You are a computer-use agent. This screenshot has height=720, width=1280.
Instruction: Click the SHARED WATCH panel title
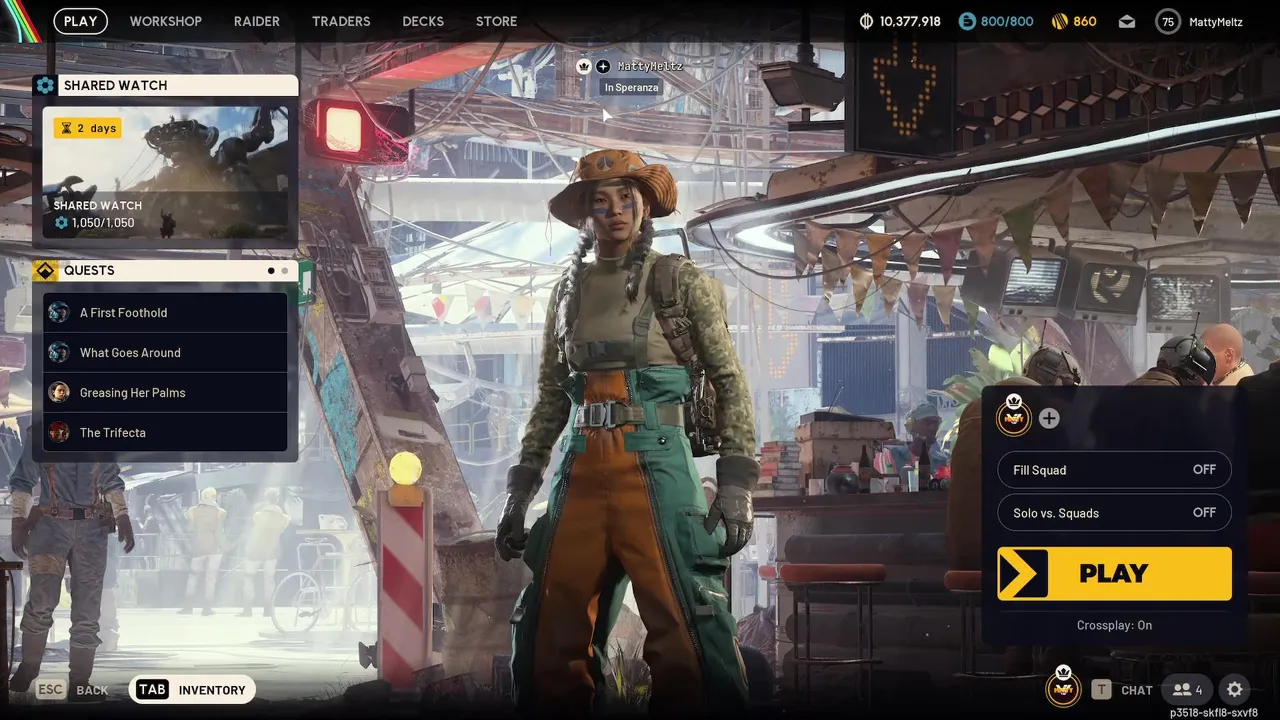(115, 85)
